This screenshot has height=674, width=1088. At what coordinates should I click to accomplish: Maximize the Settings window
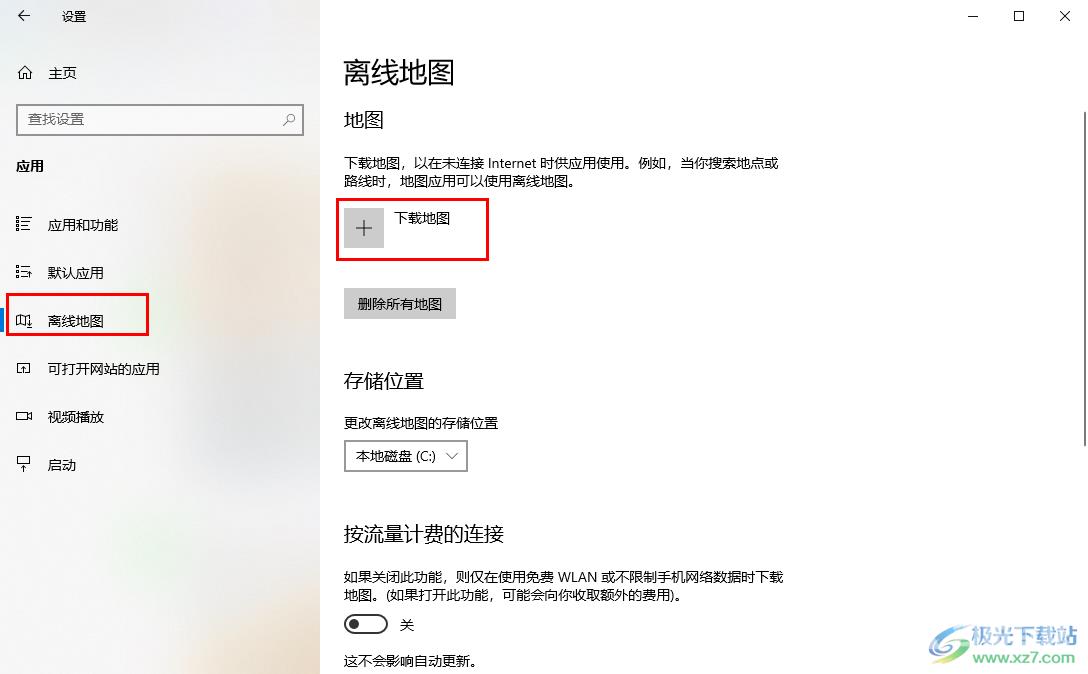pyautogui.click(x=1019, y=16)
